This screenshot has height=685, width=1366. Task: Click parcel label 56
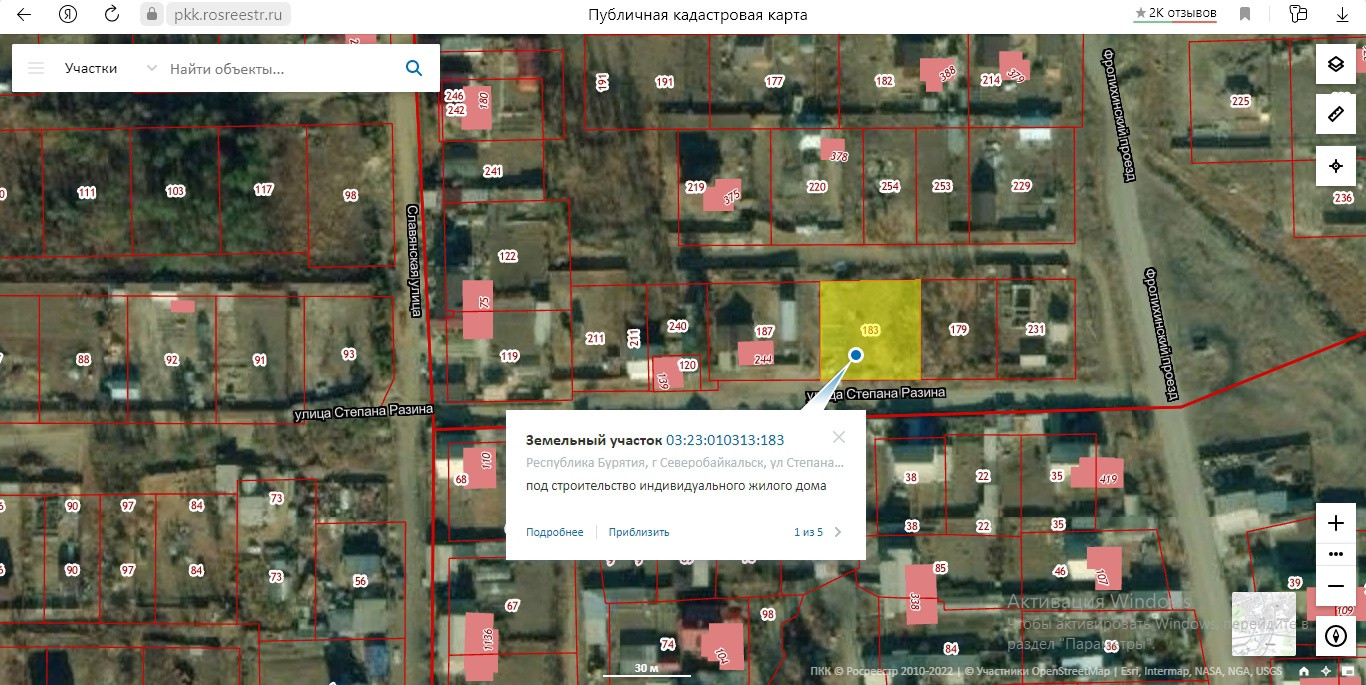point(360,581)
